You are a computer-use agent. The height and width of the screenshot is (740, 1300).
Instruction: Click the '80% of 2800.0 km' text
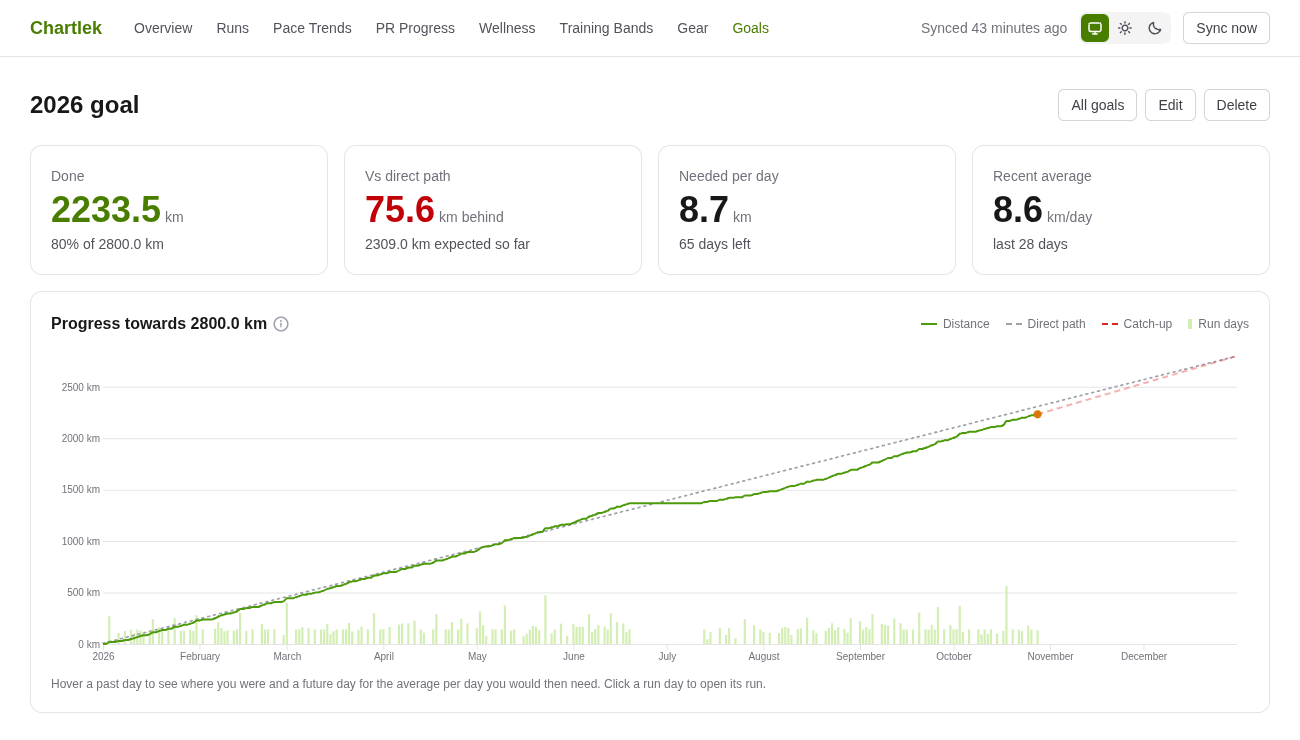107,244
